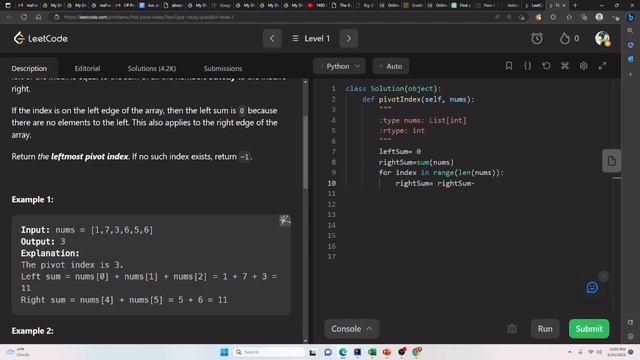Click the bookmark icon in editor toolbar
This screenshot has height=360, width=640.
(x=509, y=66)
